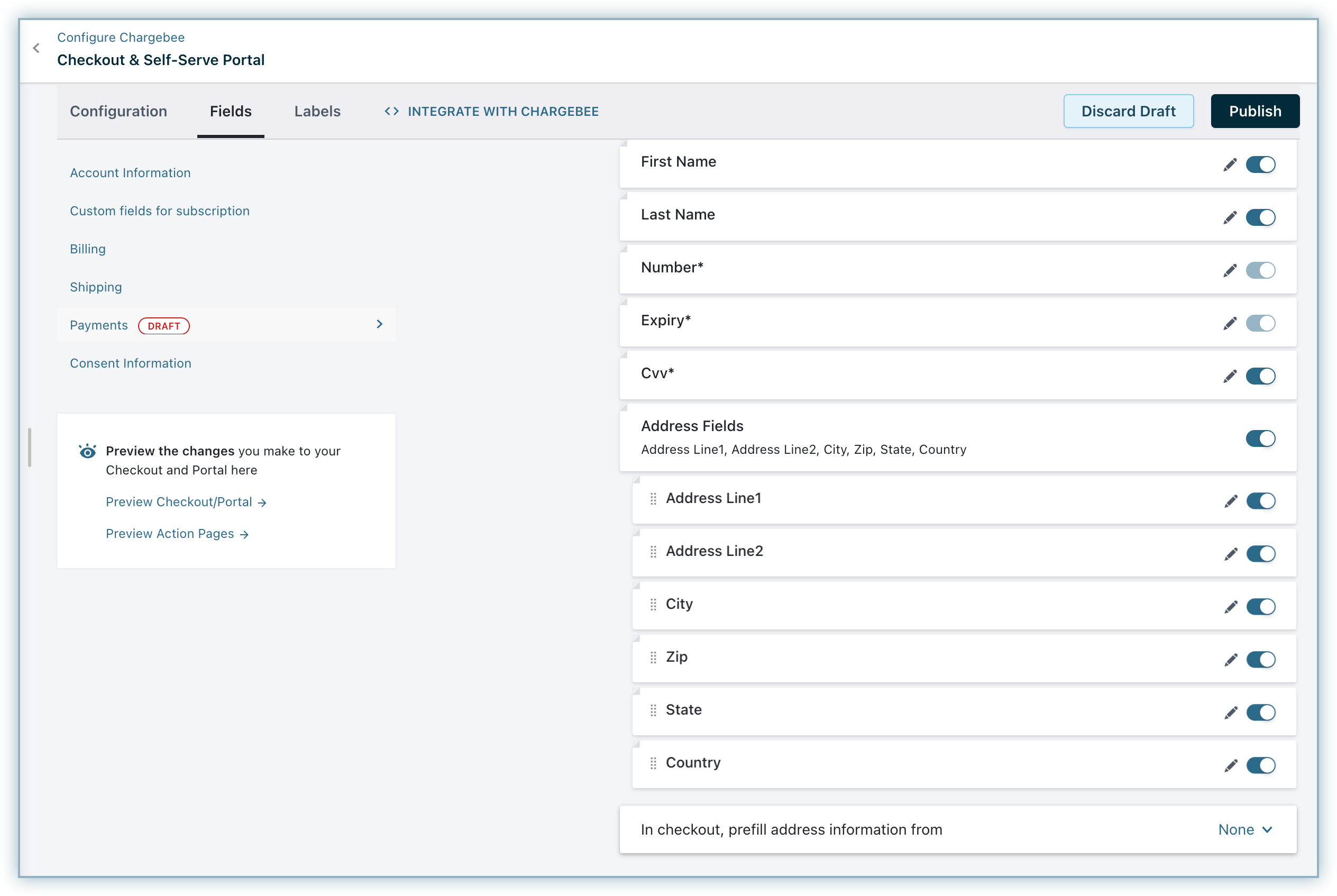The width and height of the screenshot is (1337, 896).
Task: Click drag handle beside Country
Action: coord(653,763)
